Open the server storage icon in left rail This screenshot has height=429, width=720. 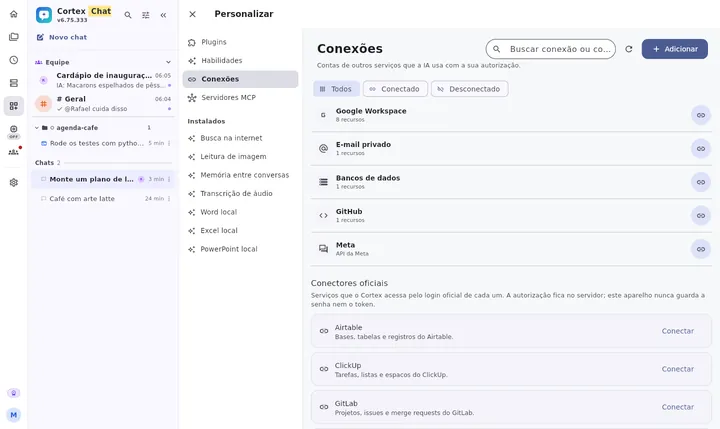14,83
